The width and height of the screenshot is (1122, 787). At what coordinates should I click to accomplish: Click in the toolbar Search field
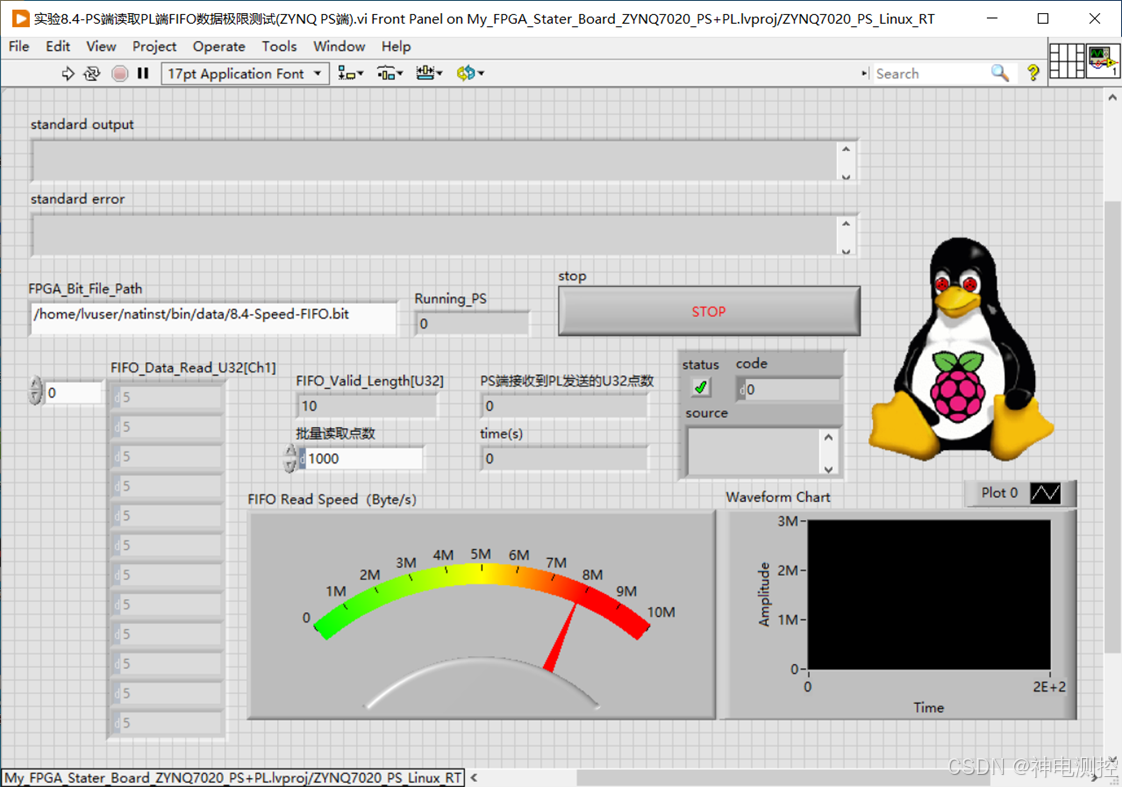[930, 73]
